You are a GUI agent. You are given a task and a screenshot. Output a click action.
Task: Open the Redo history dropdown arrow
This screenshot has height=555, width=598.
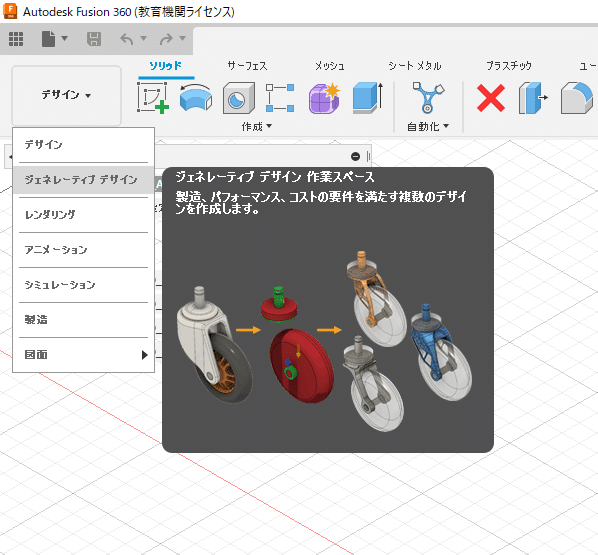coord(182,38)
